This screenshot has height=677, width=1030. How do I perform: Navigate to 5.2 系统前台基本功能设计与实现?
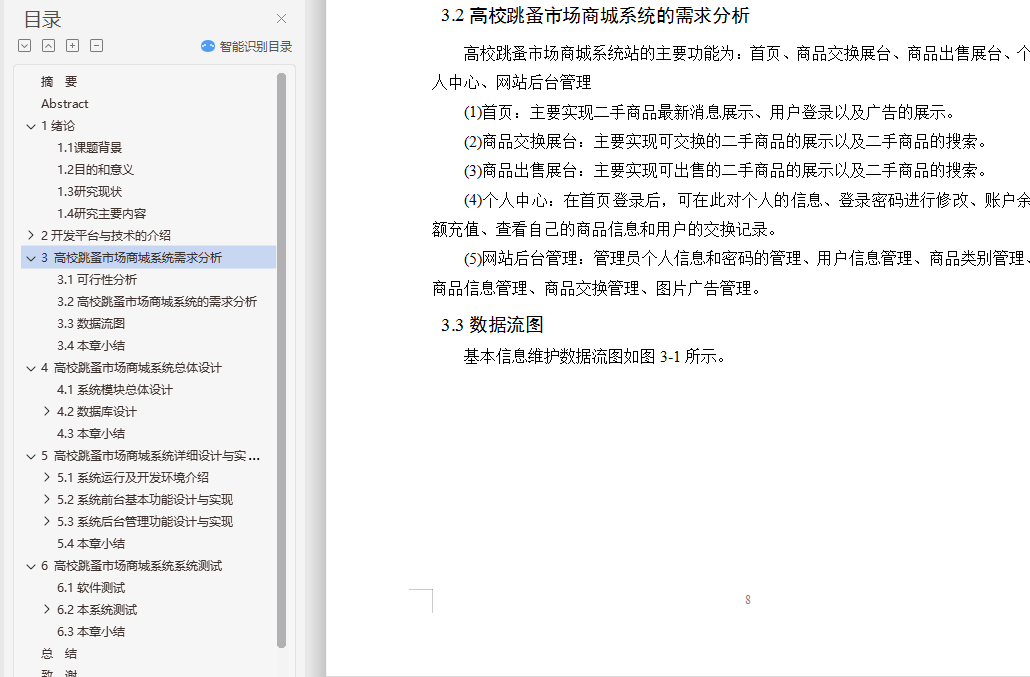tap(145, 500)
